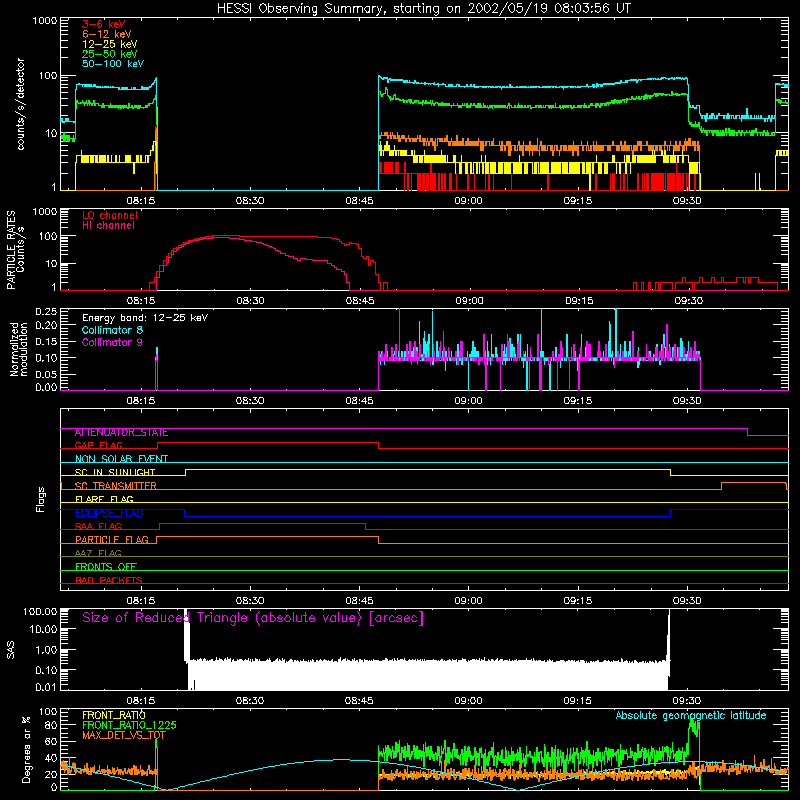Screen dimensions: 800x800
Task: Click the FLARE_FLAG label
Action: click(x=104, y=499)
